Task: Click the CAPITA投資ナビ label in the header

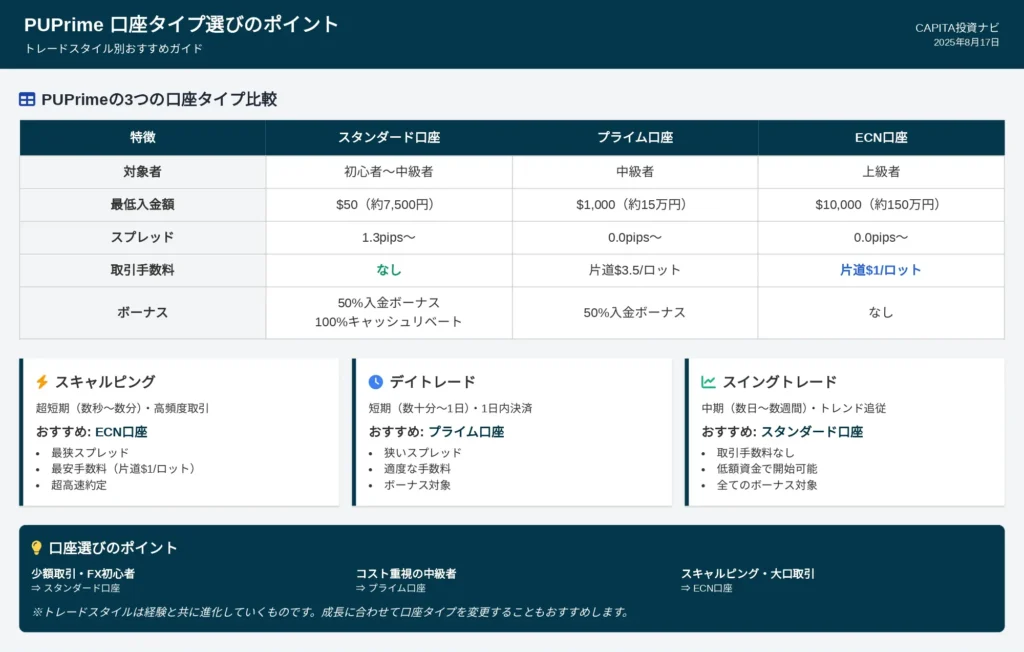Action: (957, 27)
